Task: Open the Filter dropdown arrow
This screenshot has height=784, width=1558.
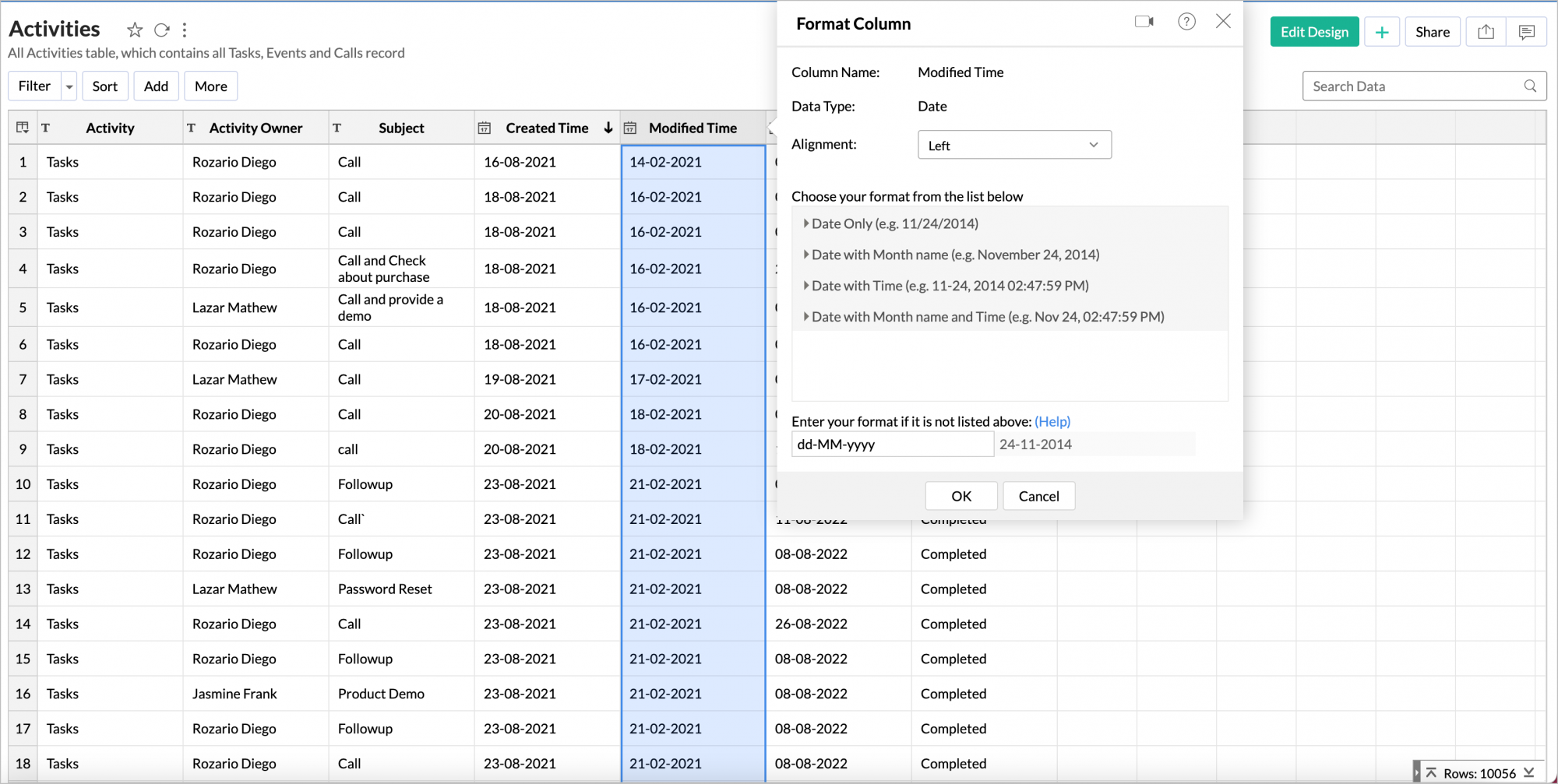Action: point(69,86)
